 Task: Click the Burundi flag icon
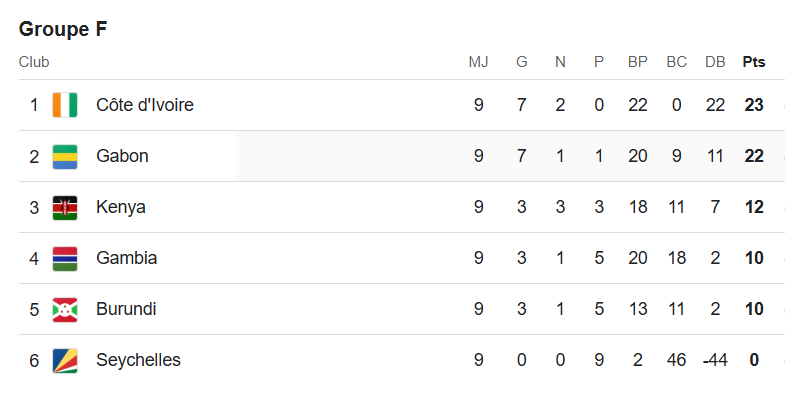pos(65,309)
